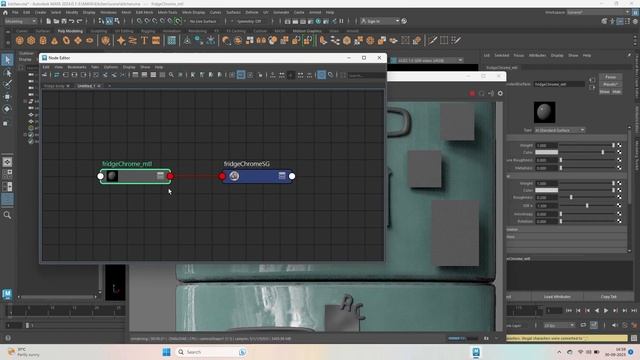The image size is (640, 360).
Task: Open the Mesh Tools menu
Action: point(167,13)
